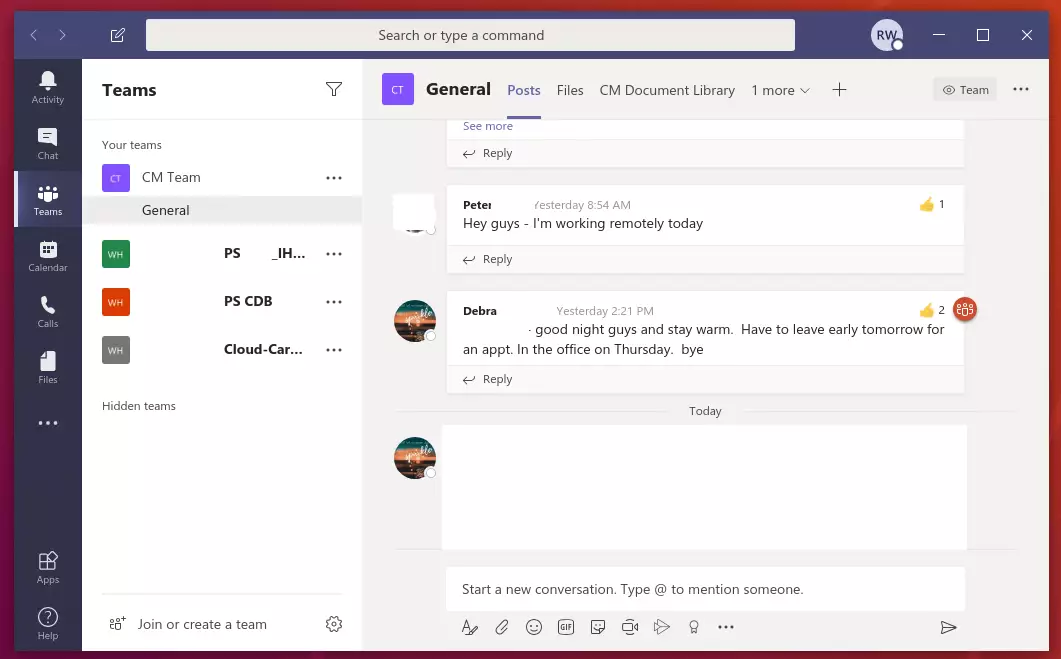
Task: Expand the Hidden teams section
Action: pyautogui.click(x=139, y=406)
